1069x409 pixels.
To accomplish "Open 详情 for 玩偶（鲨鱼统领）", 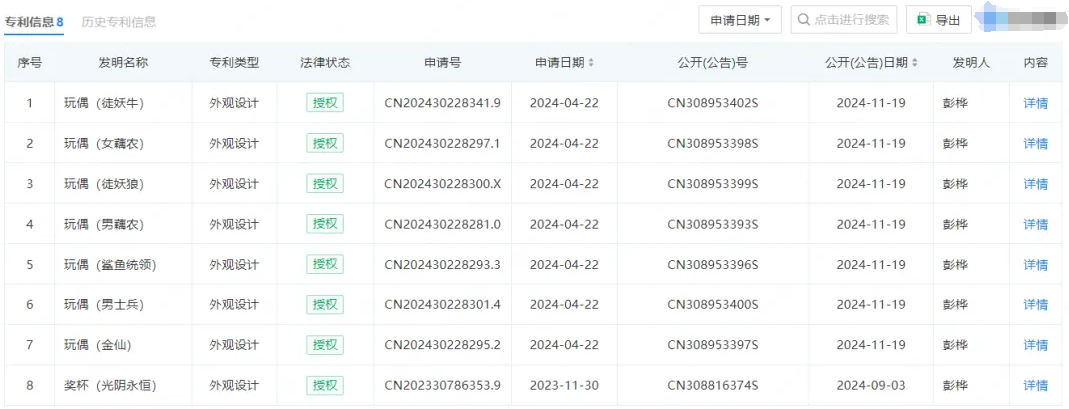I will [1036, 264].
